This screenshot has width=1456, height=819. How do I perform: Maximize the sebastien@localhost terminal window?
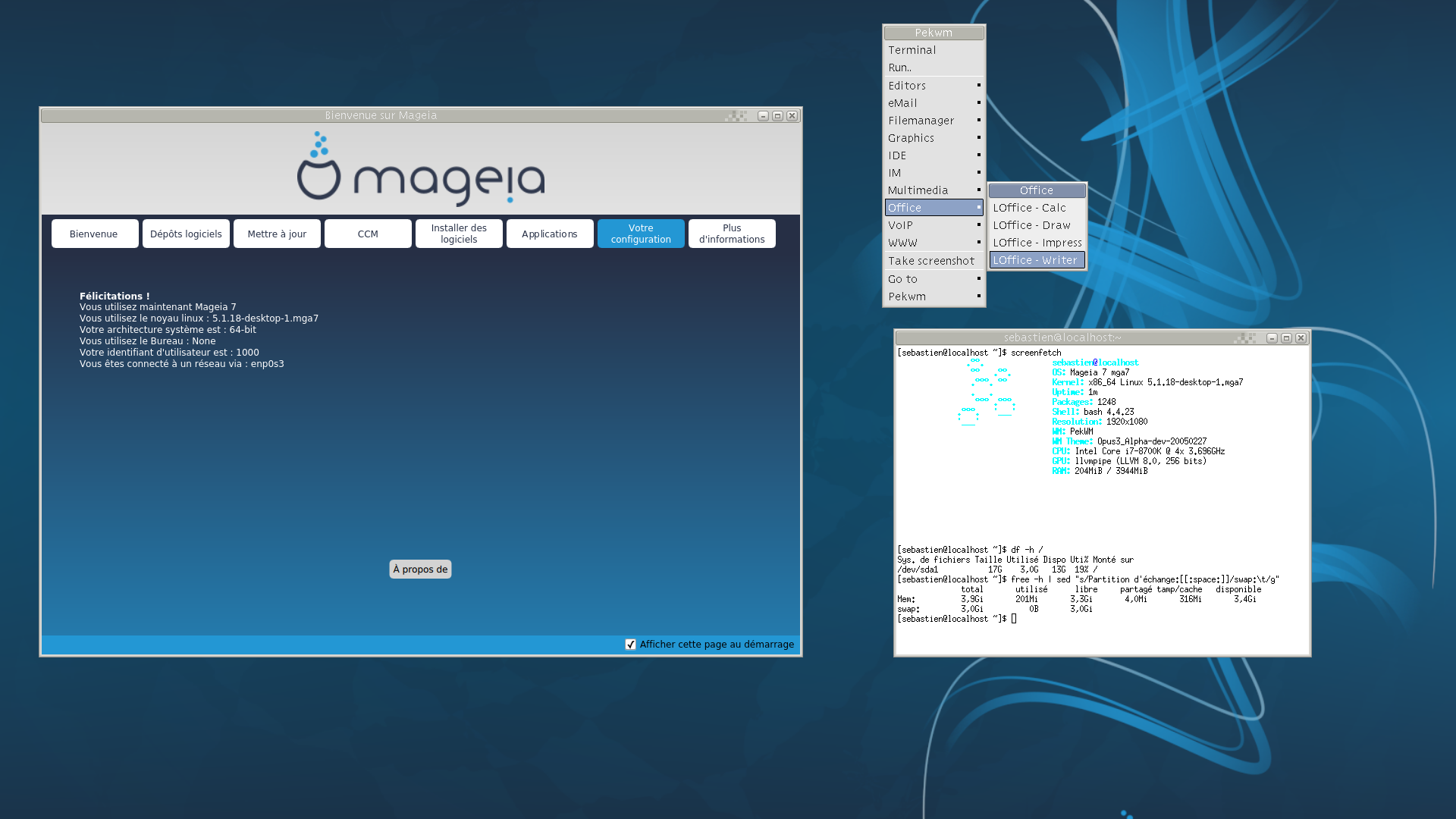tap(1286, 338)
